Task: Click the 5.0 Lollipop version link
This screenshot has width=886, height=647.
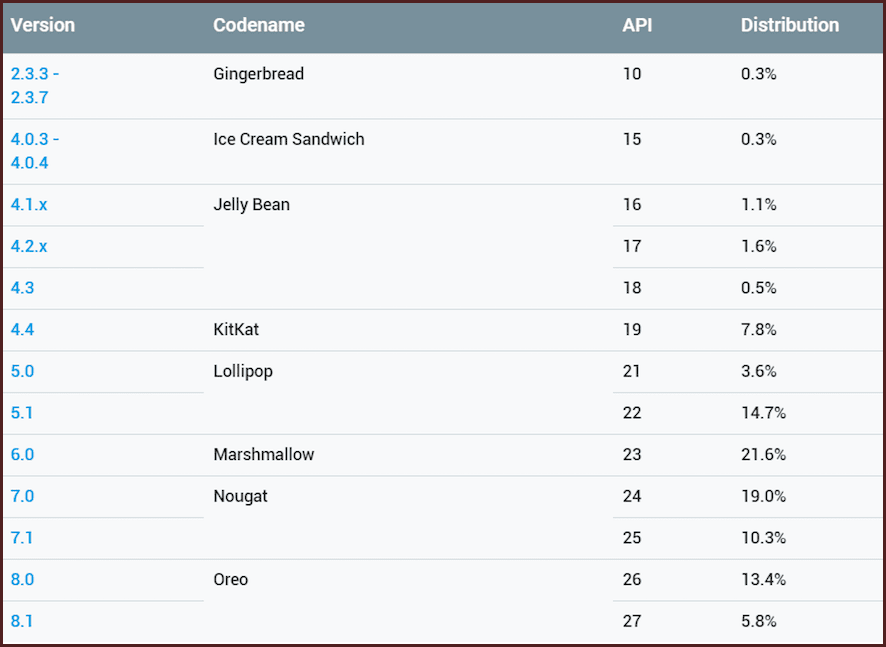Action: [x=22, y=371]
